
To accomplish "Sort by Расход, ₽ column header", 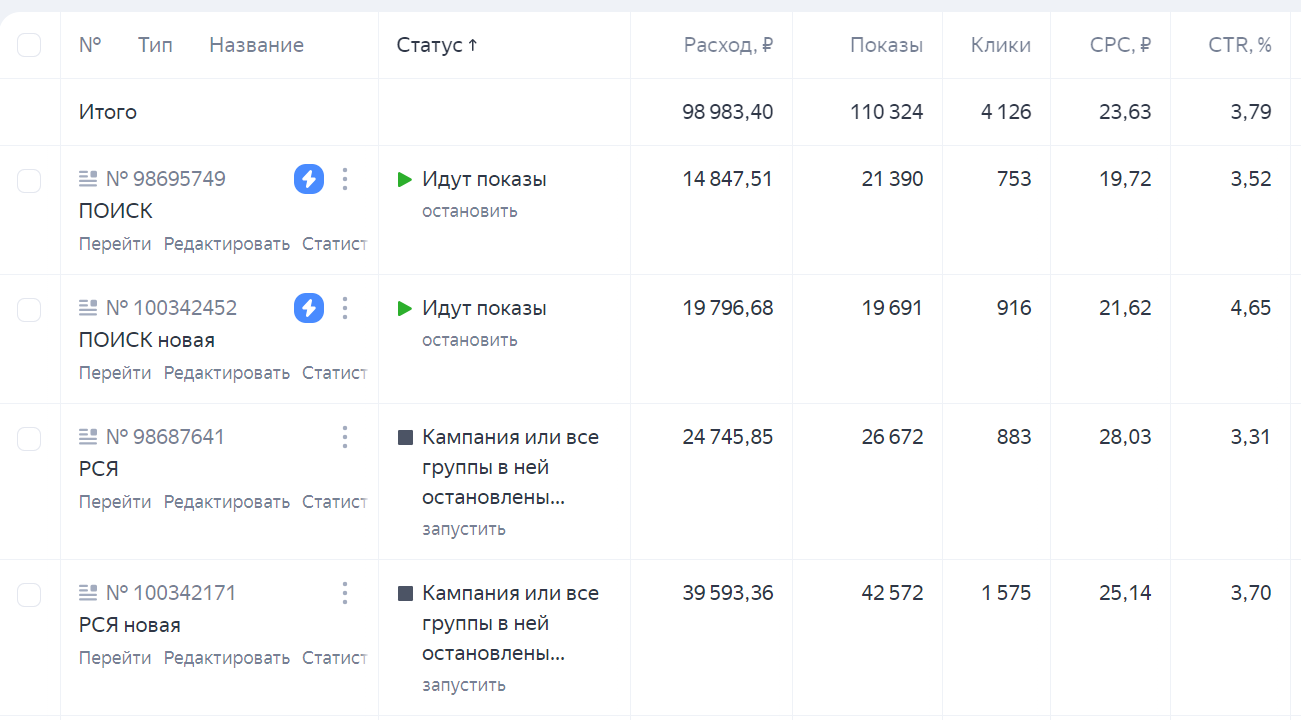I will (x=728, y=45).
